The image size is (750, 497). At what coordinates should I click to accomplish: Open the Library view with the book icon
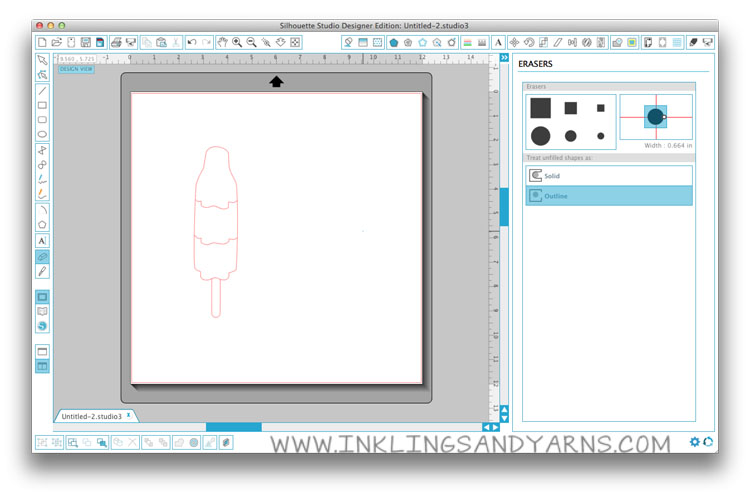pos(42,311)
